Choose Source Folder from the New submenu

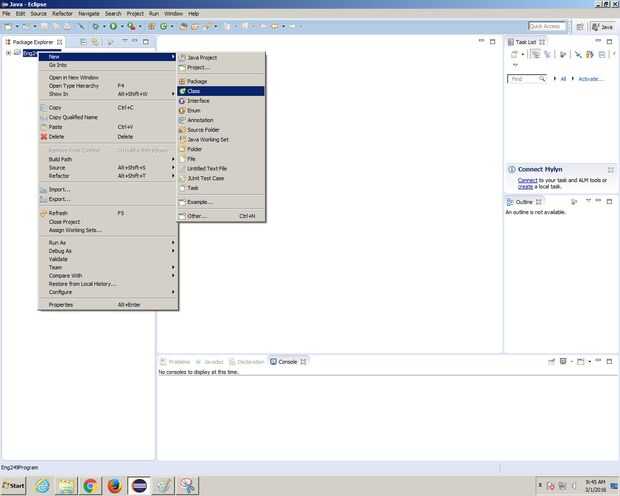coord(221,130)
